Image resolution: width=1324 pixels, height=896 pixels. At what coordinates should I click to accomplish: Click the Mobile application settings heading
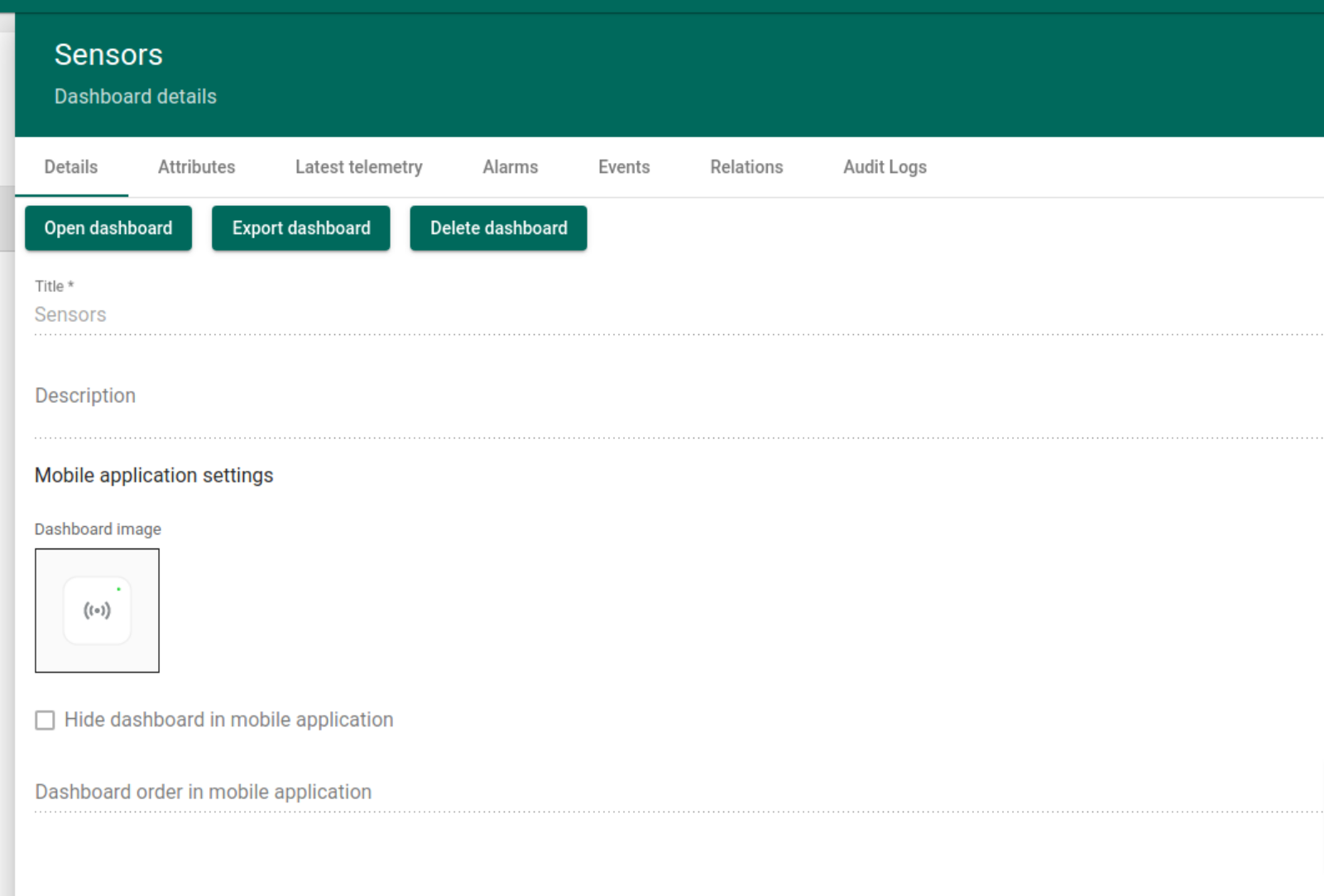[154, 476]
